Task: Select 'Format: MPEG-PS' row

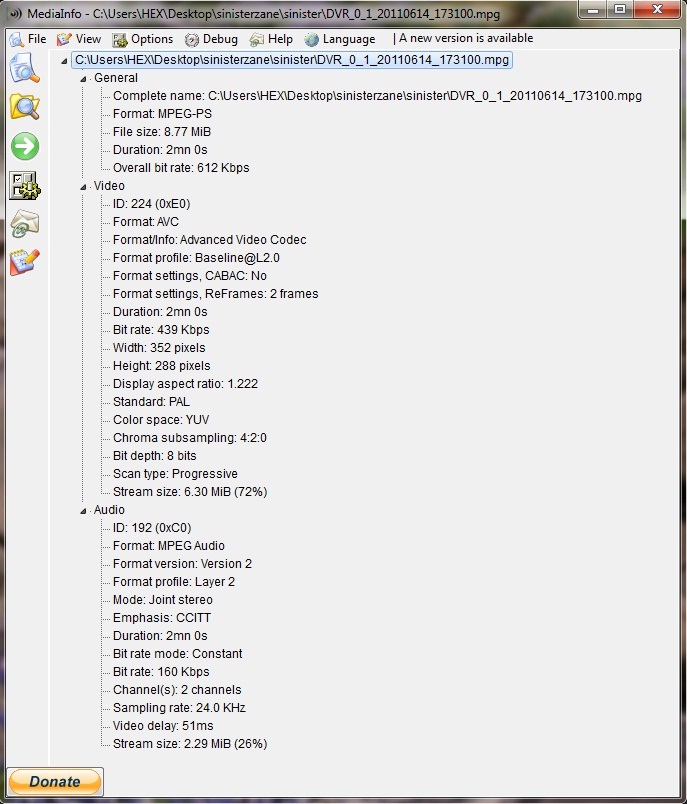Action: pos(162,114)
